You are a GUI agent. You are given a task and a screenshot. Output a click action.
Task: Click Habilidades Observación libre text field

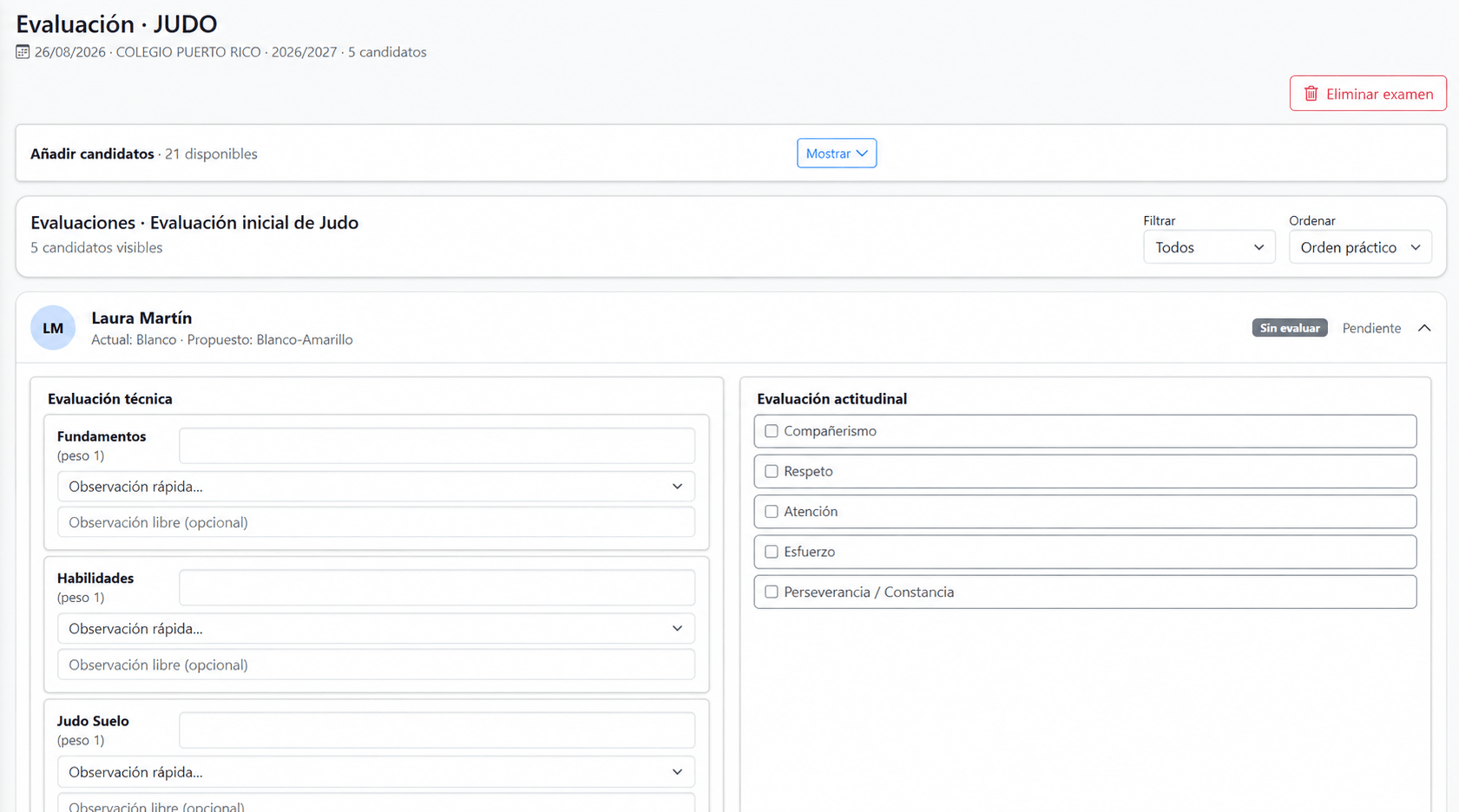[x=376, y=665]
